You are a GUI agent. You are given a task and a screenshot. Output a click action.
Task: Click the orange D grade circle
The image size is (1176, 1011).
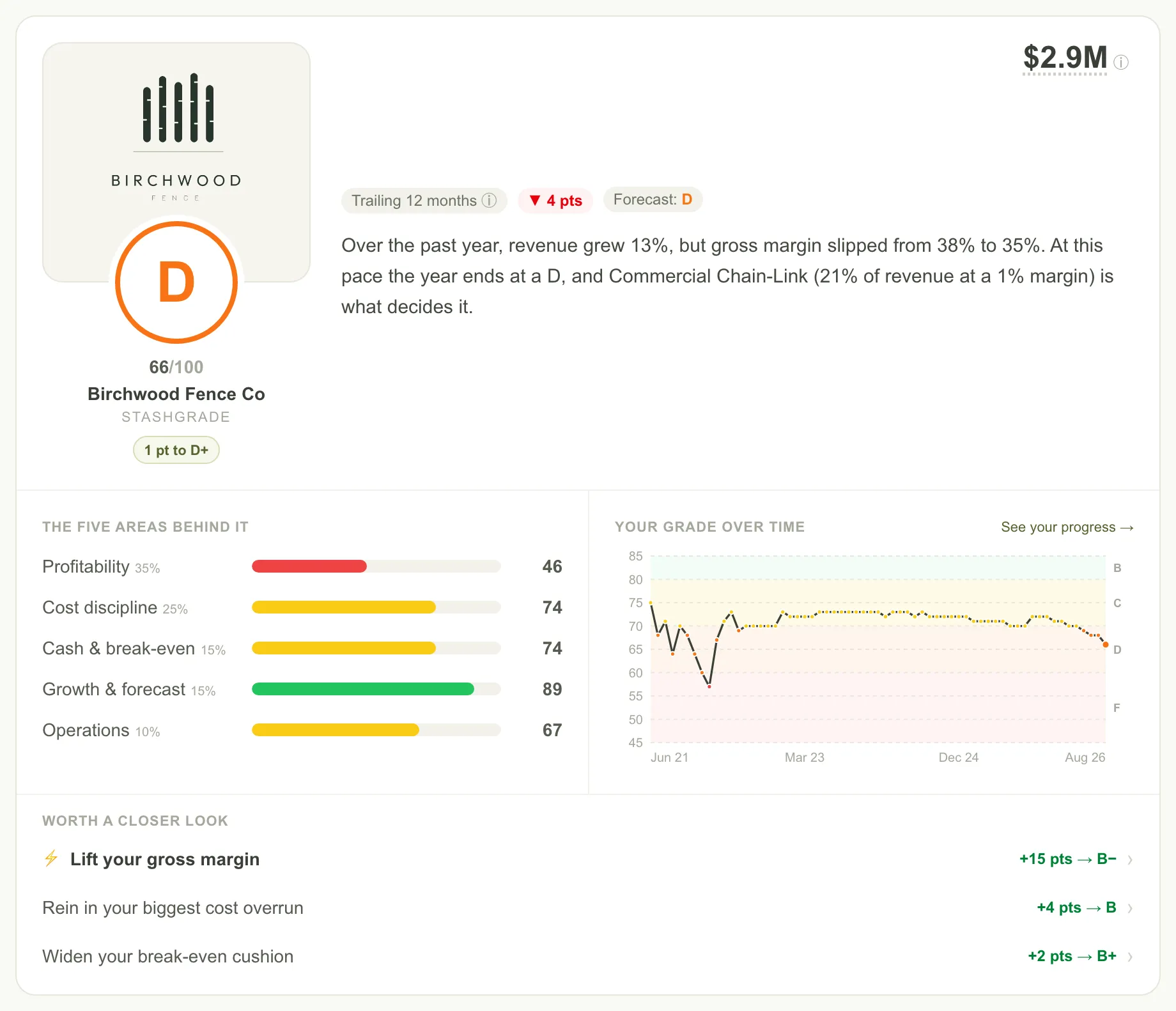[x=176, y=282]
